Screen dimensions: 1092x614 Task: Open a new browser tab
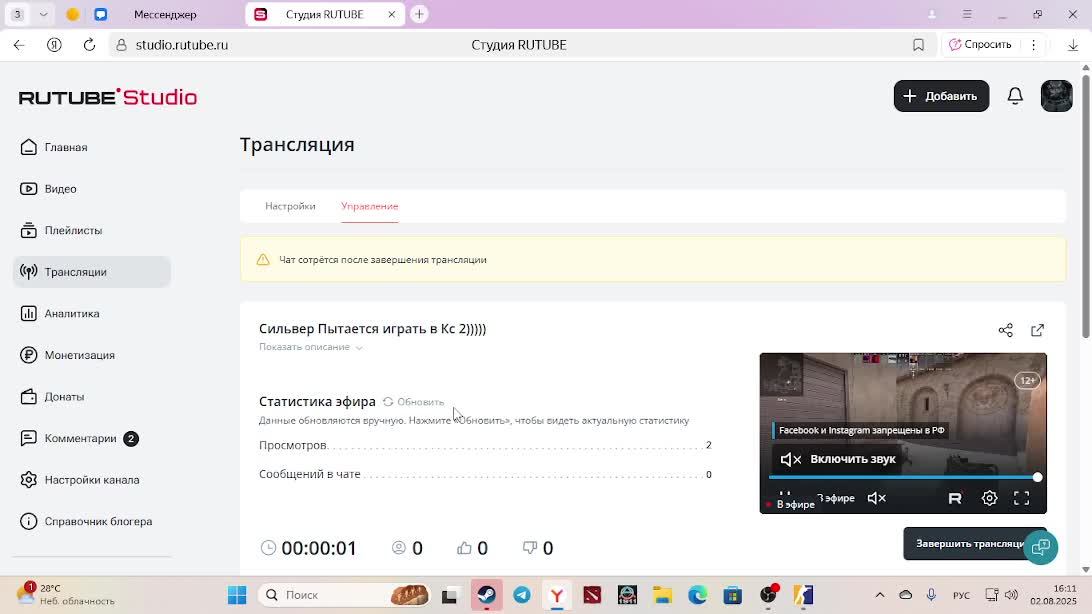pos(419,14)
